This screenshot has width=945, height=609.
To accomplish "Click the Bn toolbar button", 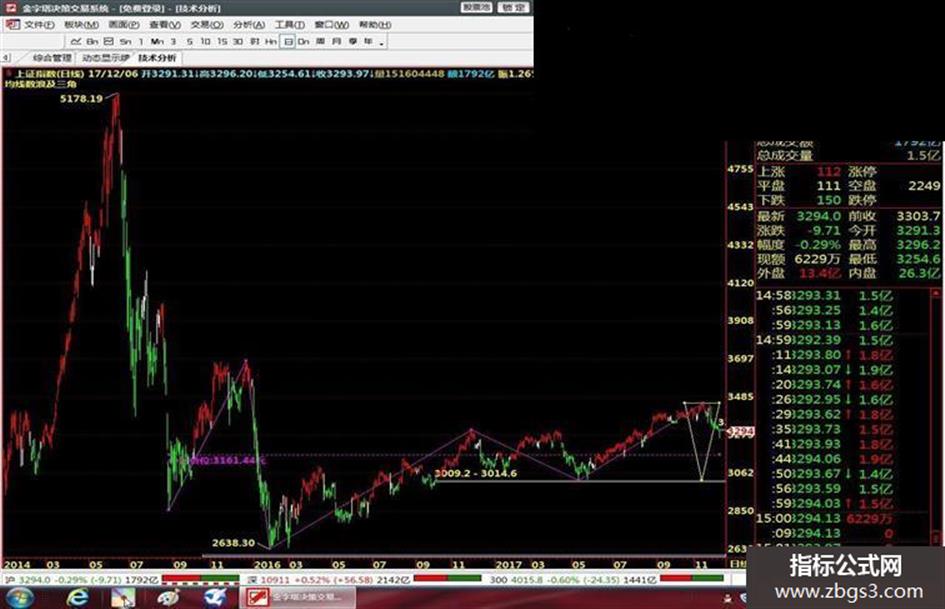I will tap(92, 42).
